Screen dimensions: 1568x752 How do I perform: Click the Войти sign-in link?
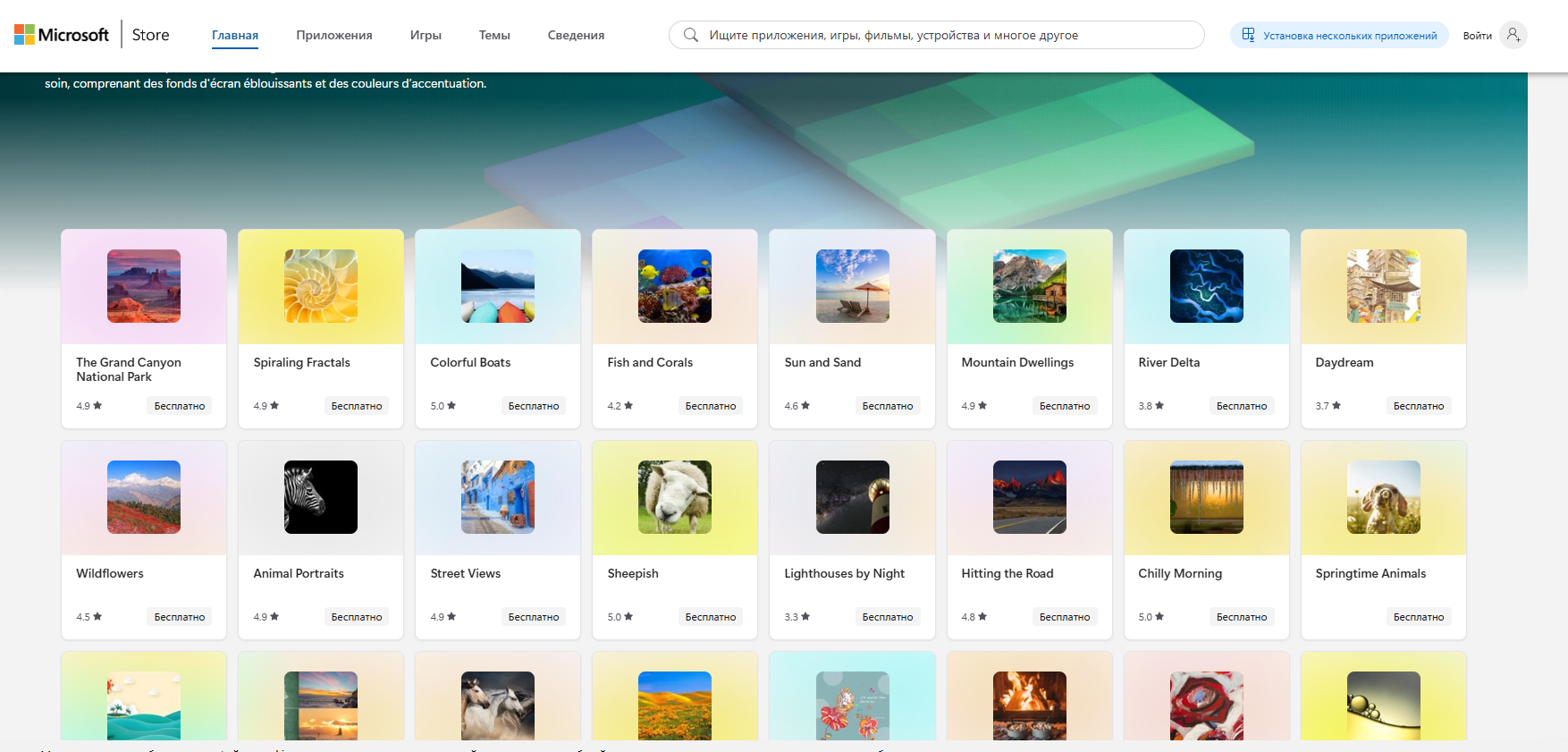pos(1477,36)
